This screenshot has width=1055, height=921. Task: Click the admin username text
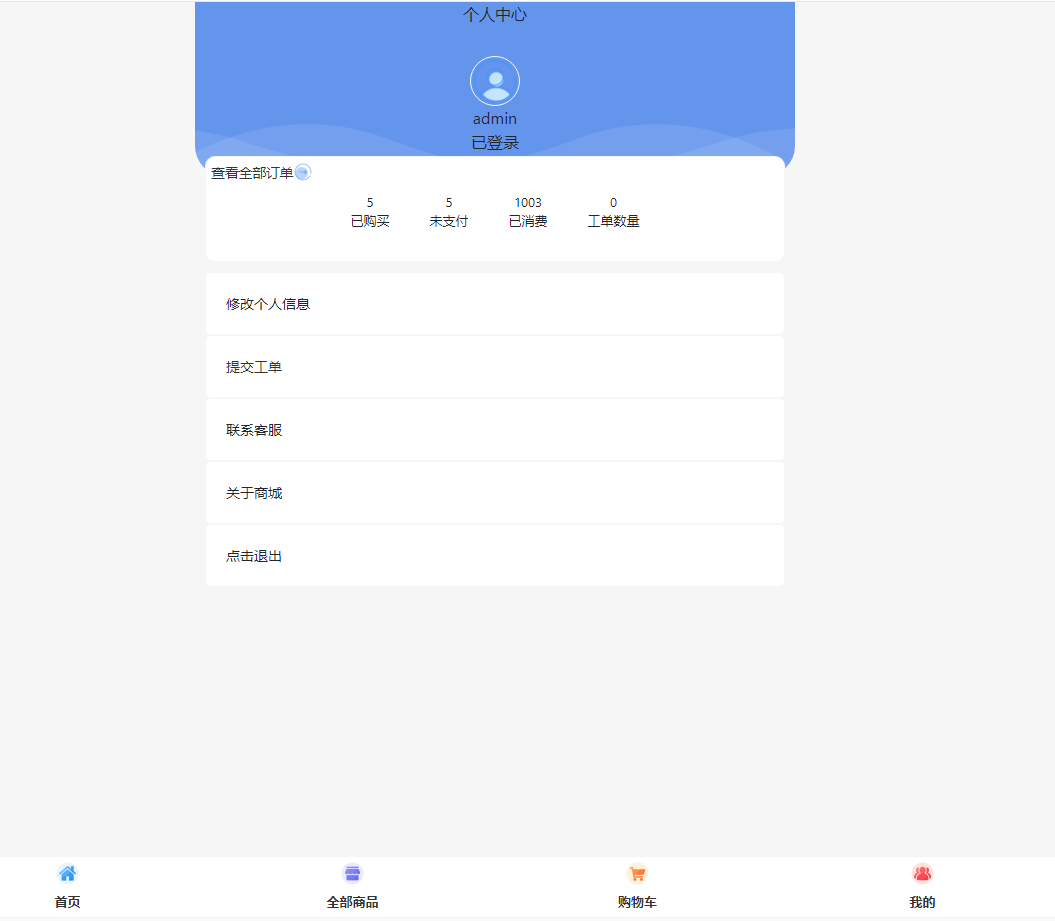pos(495,119)
